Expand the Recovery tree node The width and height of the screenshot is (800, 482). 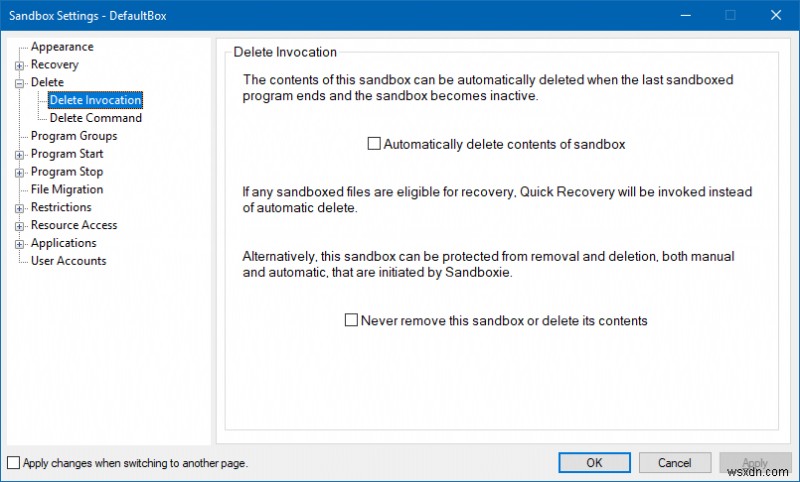pos(19,65)
